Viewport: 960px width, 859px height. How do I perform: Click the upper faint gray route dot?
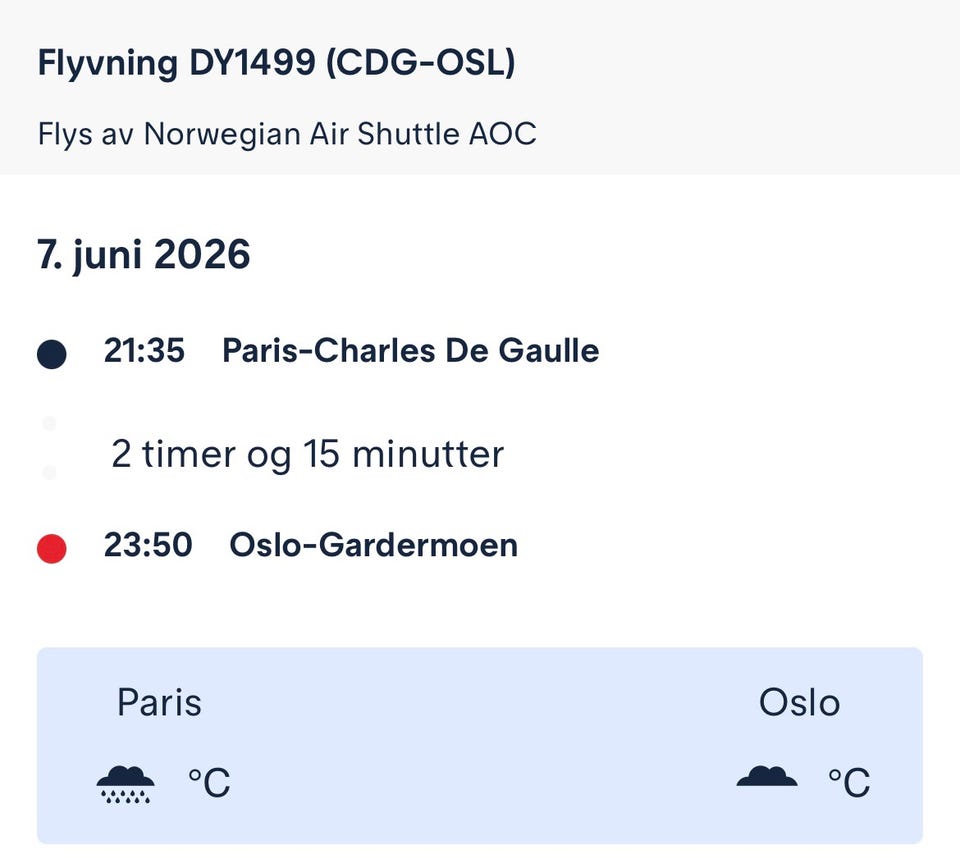pyautogui.click(x=49, y=424)
